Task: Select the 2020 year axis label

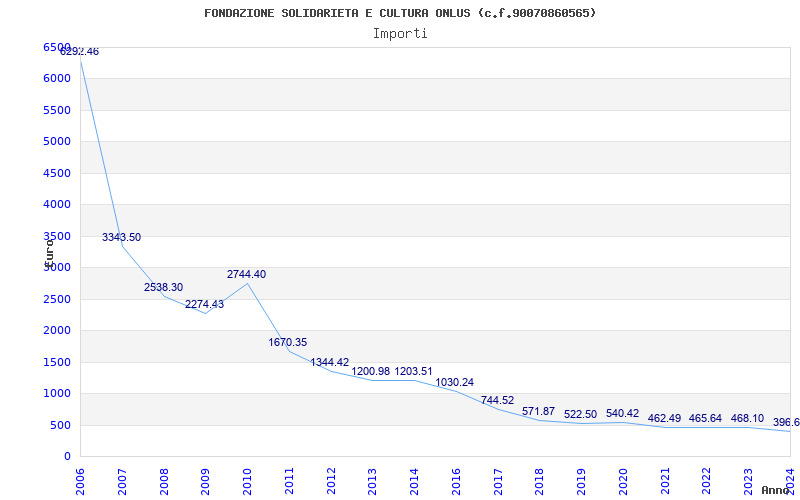Action: pyautogui.click(x=623, y=482)
